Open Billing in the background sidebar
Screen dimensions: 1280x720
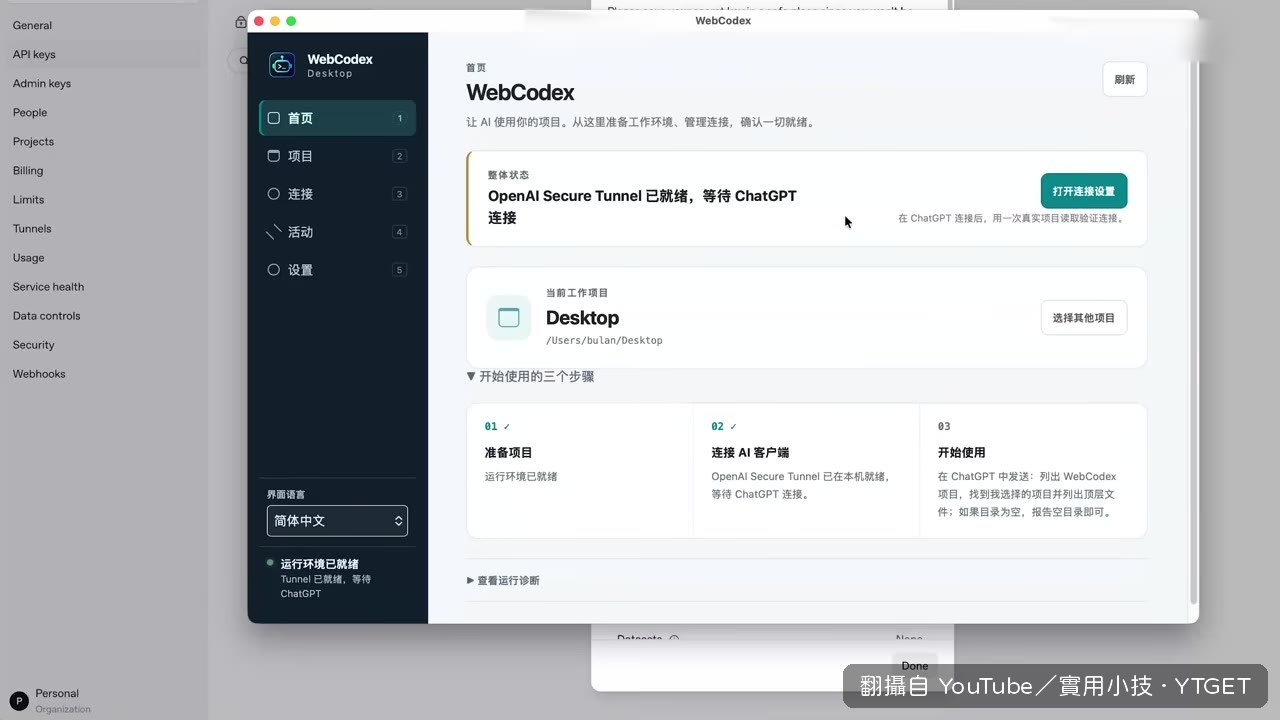pos(28,170)
